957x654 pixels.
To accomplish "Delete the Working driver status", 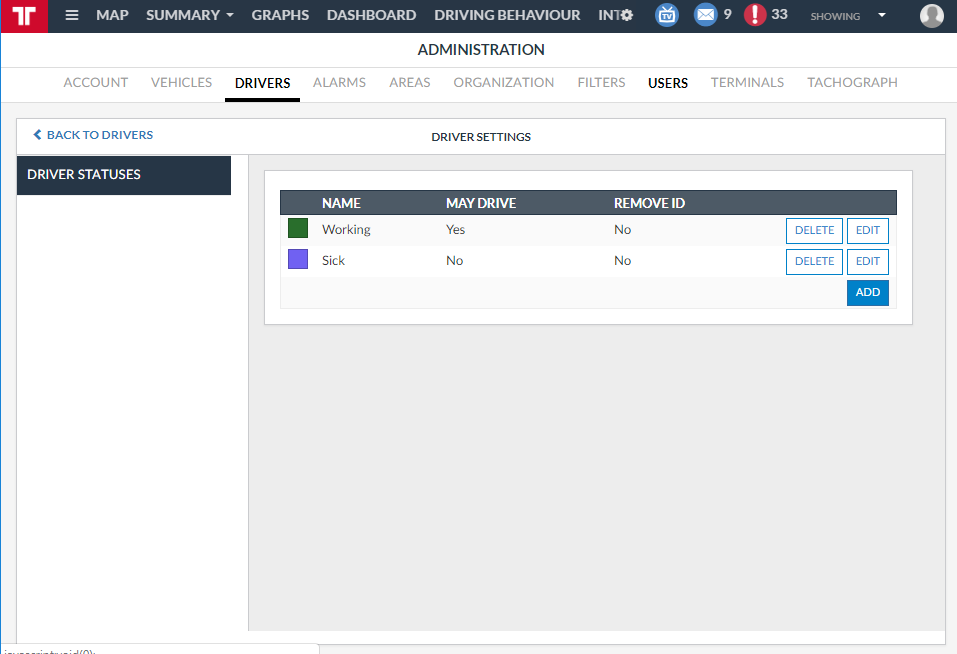I will pyautogui.click(x=814, y=230).
